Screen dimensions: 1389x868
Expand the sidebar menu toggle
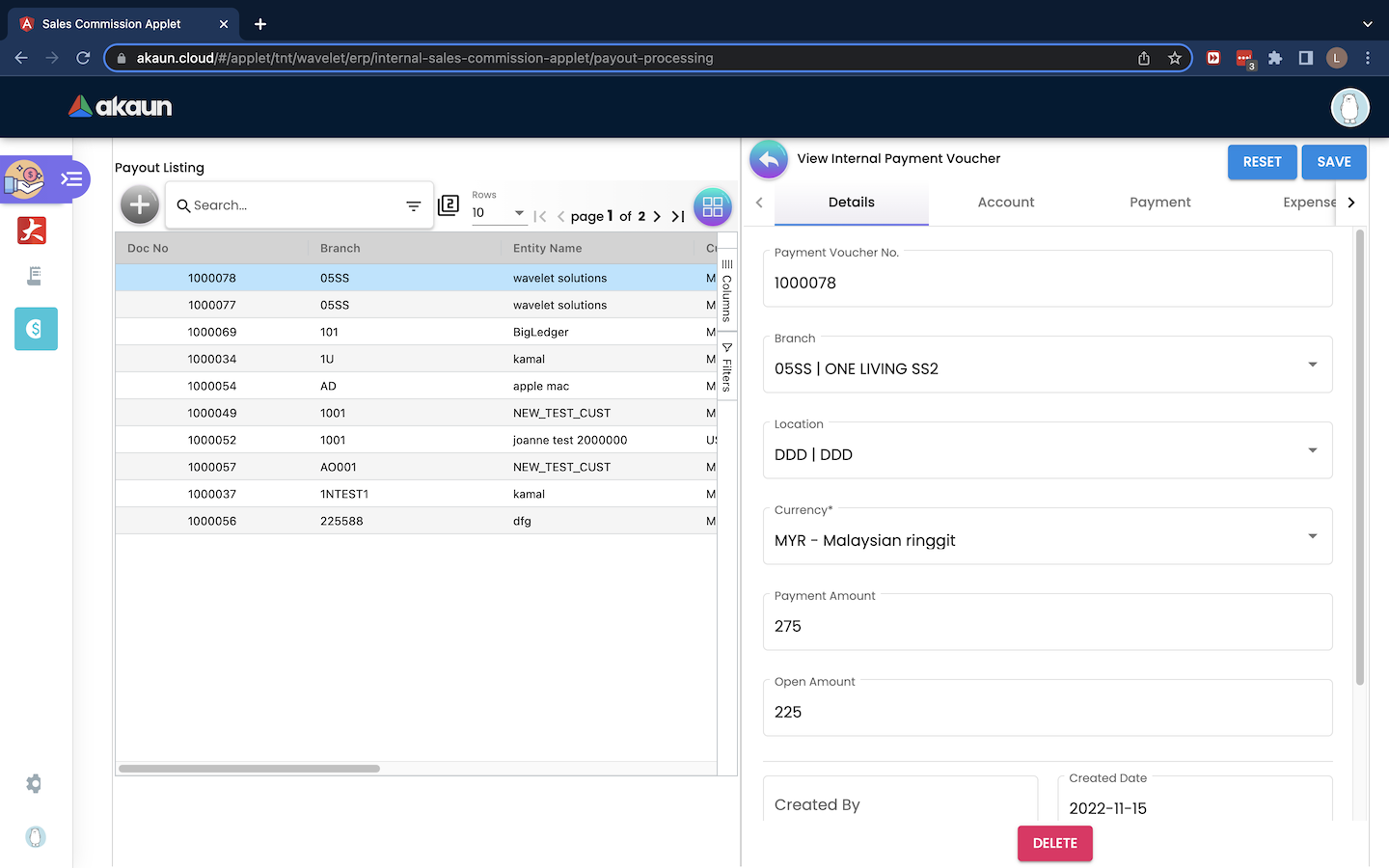(x=71, y=179)
